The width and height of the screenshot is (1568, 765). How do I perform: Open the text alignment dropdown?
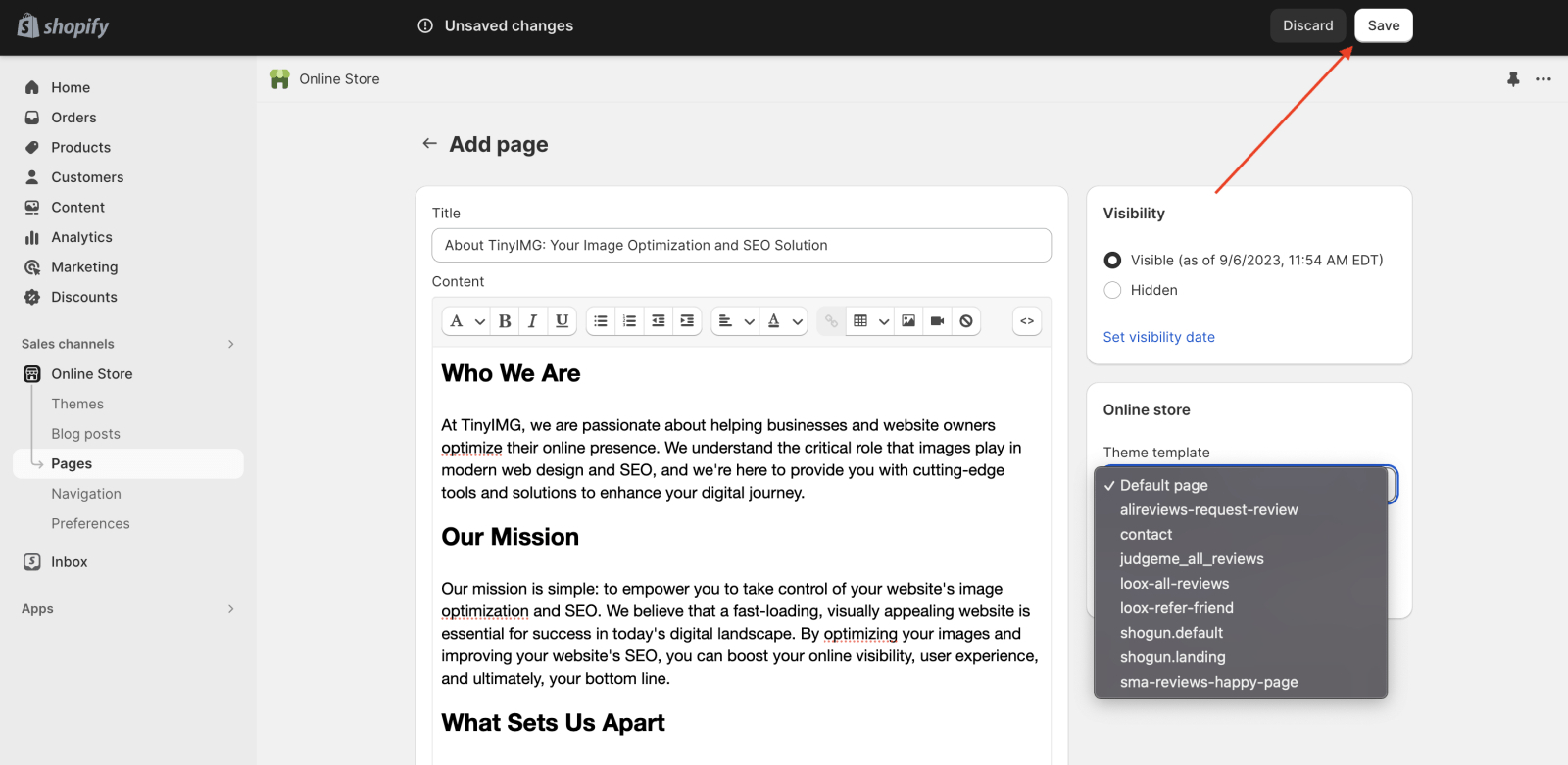pos(736,321)
